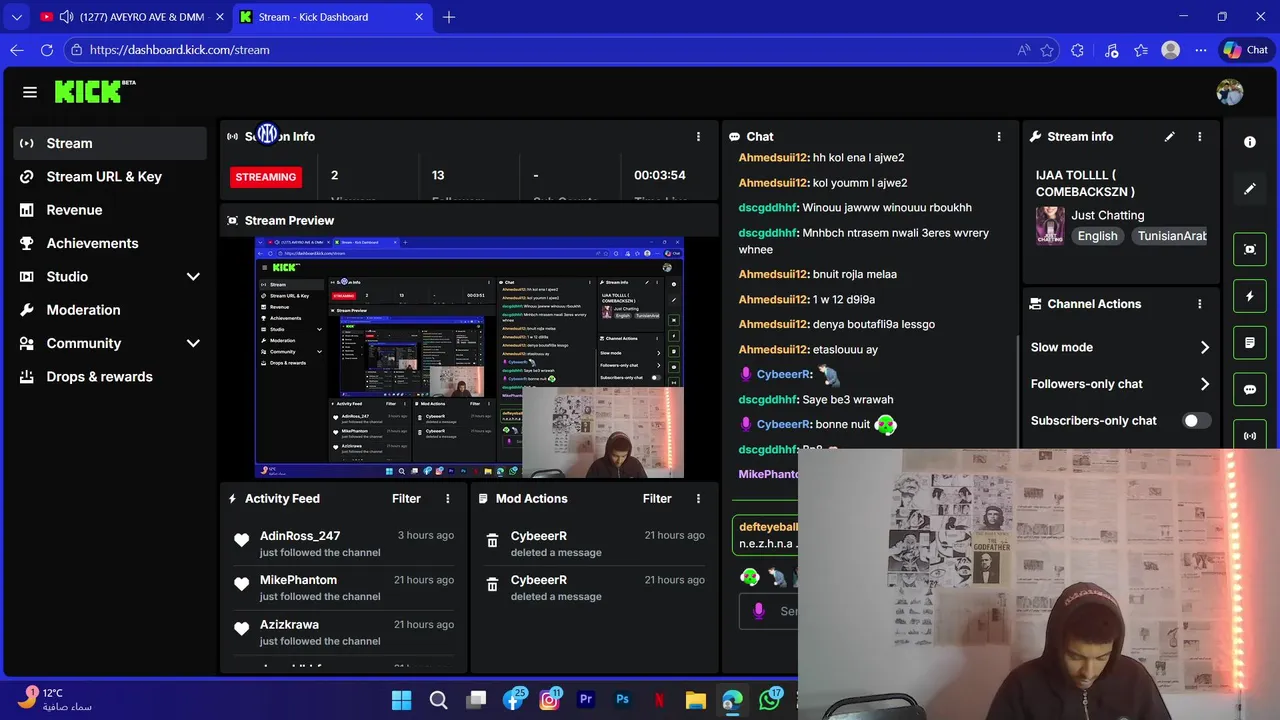Select the Stream - Kick Dashboard tab
The width and height of the screenshot is (1280, 720).
331,17
